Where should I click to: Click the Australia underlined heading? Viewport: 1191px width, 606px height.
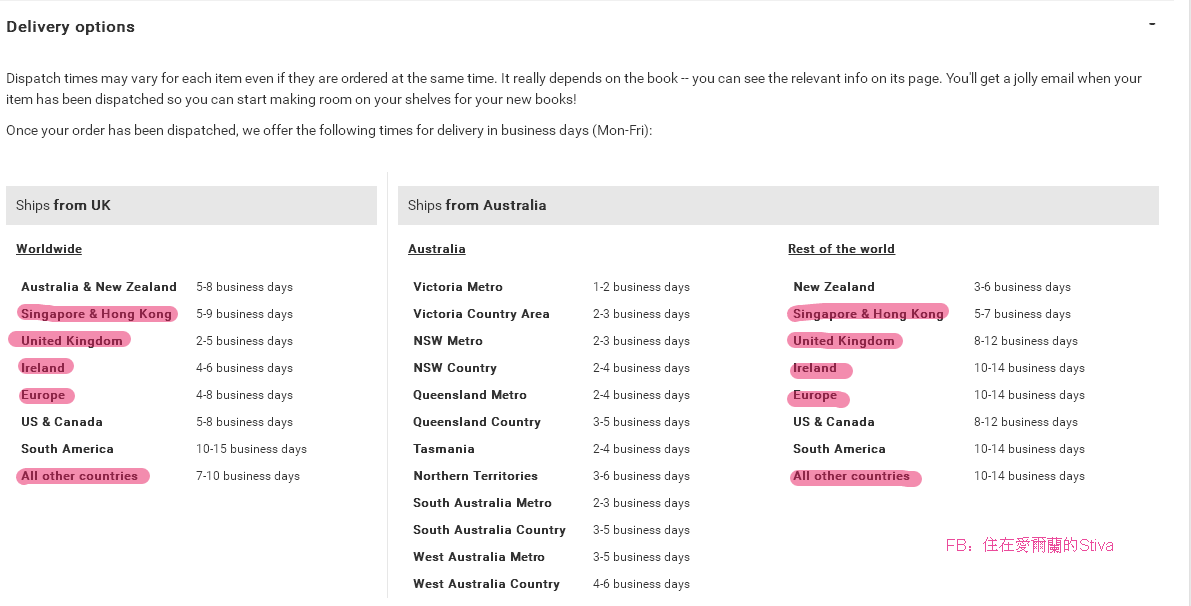[437, 249]
